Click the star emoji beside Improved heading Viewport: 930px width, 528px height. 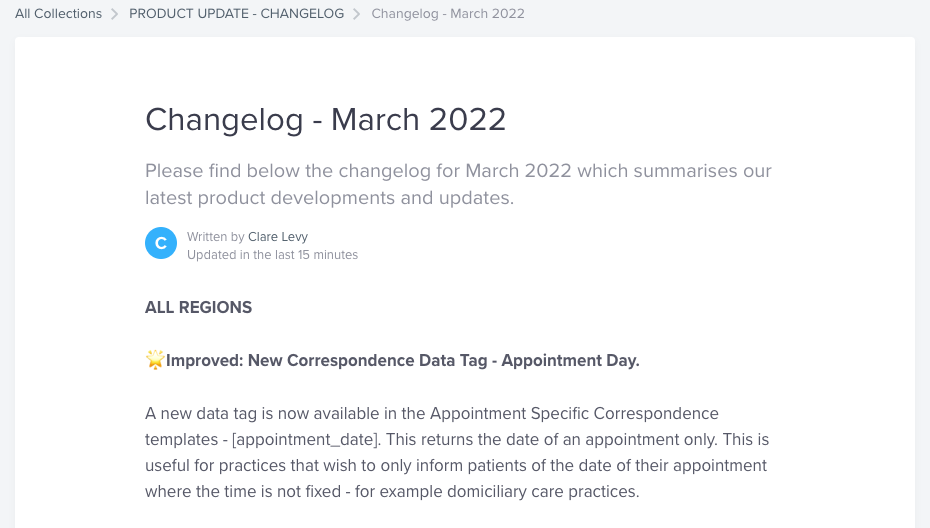point(155,360)
